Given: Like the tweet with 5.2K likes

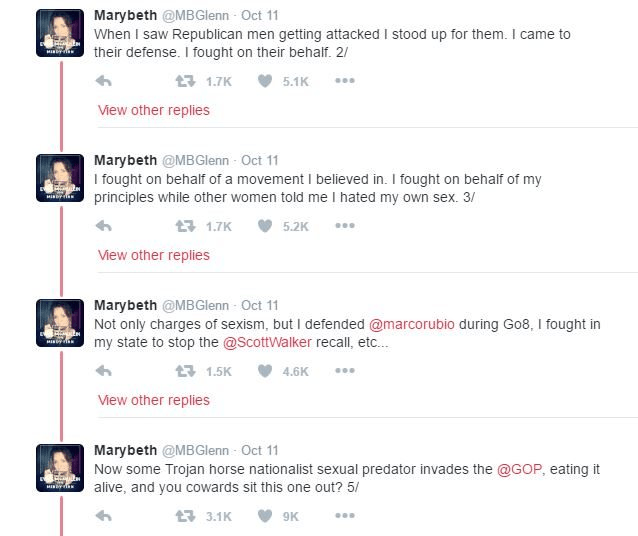Looking at the screenshot, I should pos(265,227).
